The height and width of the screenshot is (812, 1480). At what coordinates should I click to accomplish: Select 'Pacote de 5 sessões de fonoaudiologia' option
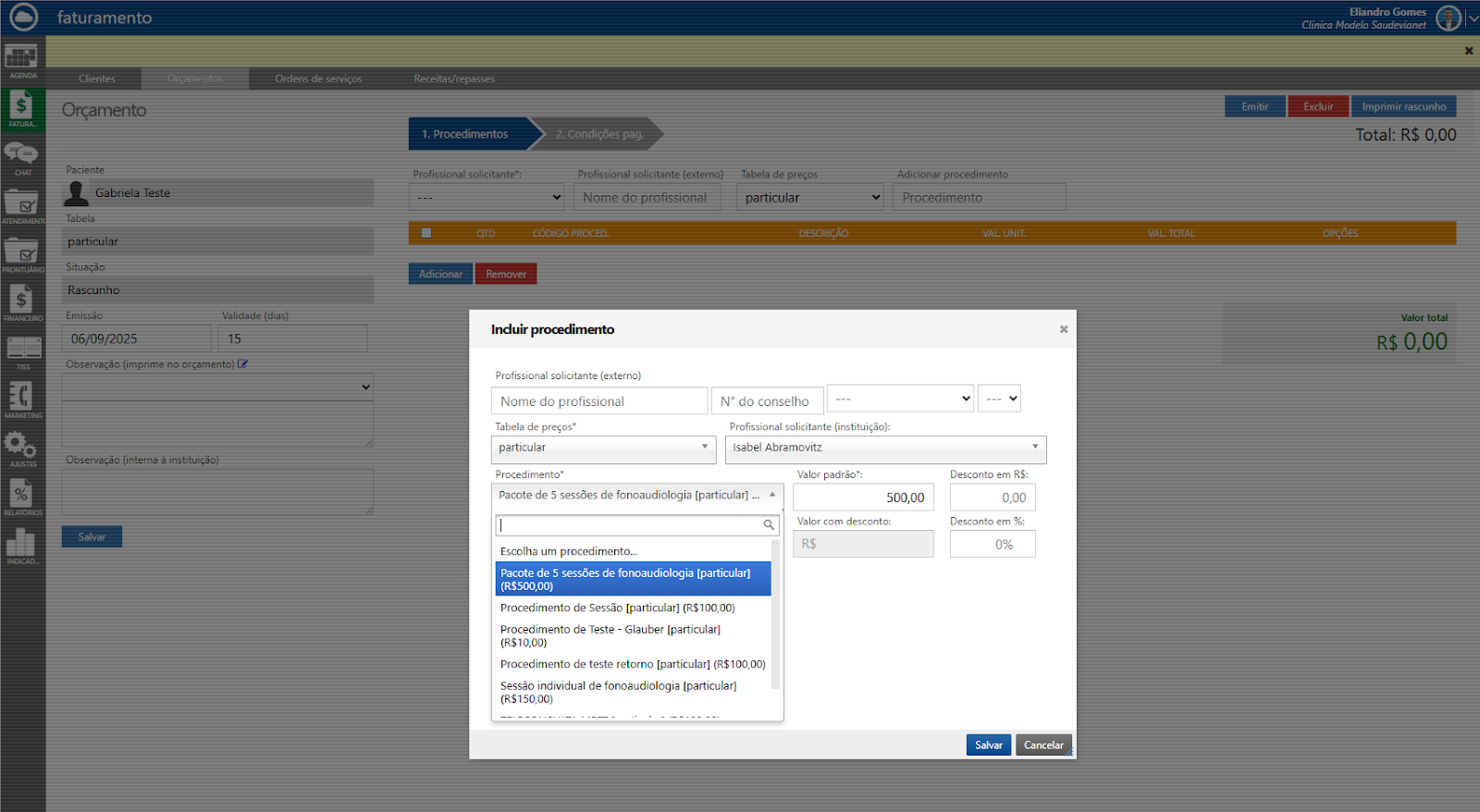coord(633,579)
